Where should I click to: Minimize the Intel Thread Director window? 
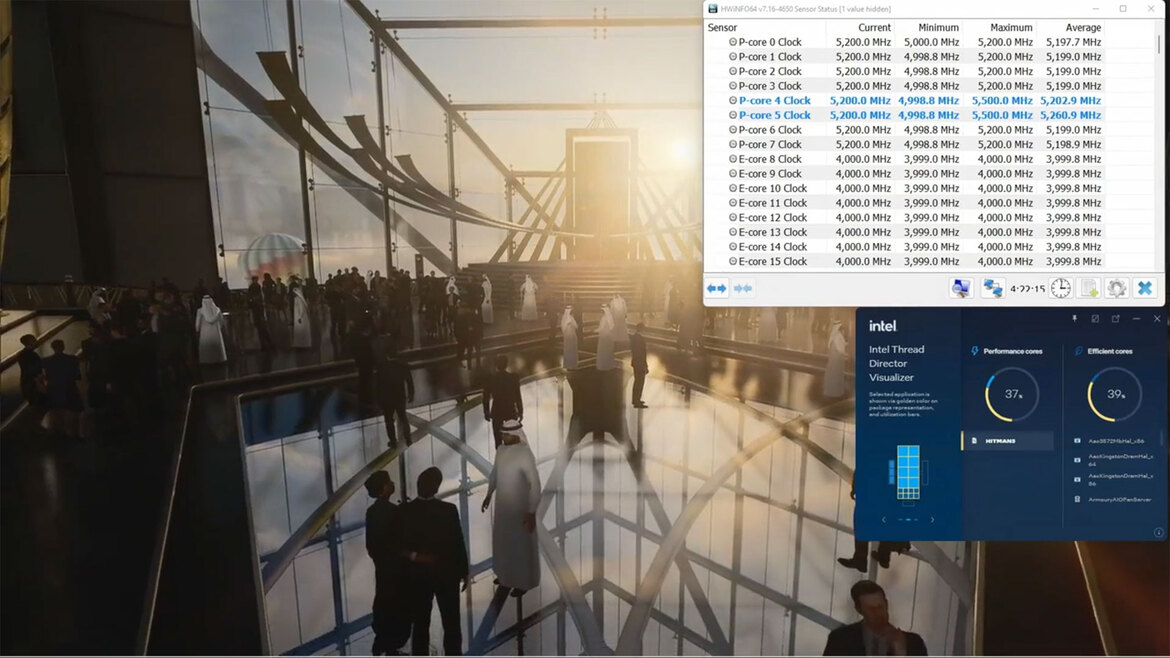click(x=1136, y=319)
